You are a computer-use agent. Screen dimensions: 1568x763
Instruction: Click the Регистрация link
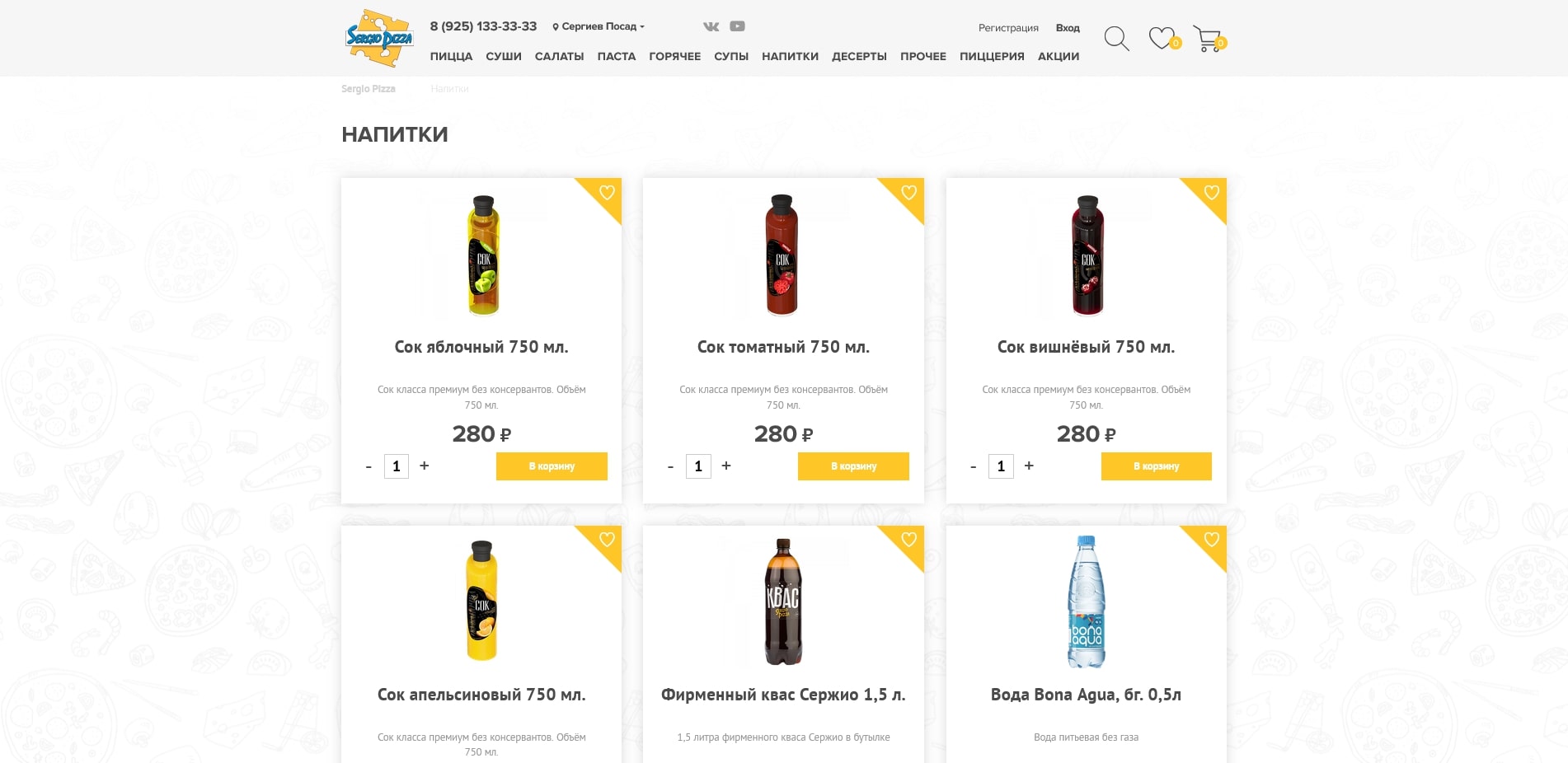click(x=1008, y=28)
